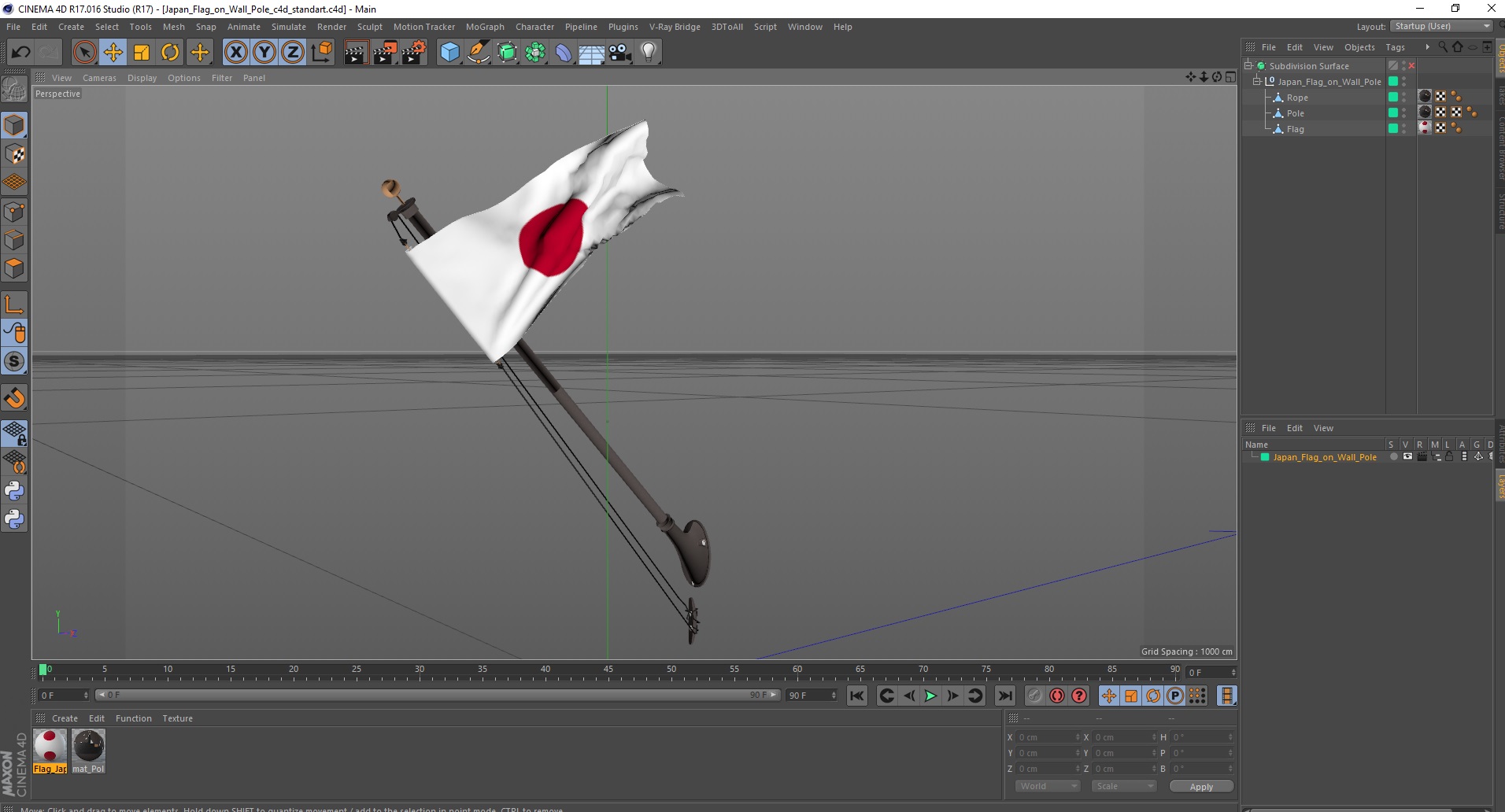
Task: Switch to Polygons mode in left toolbar
Action: (14, 268)
